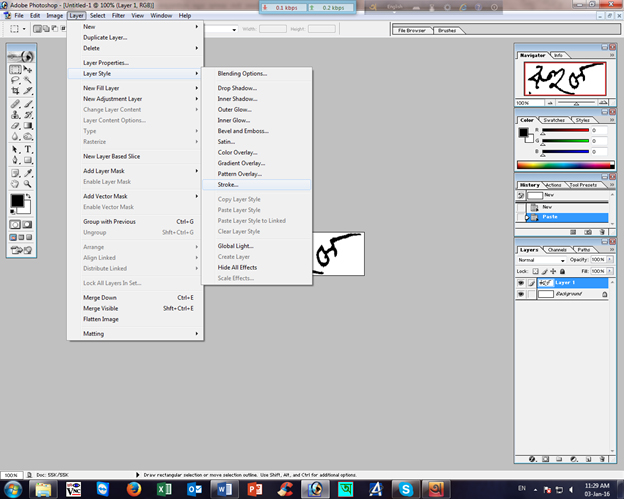The image size is (624, 499).
Task: Toggle Lock all padlock checkbox
Action: pos(562,271)
